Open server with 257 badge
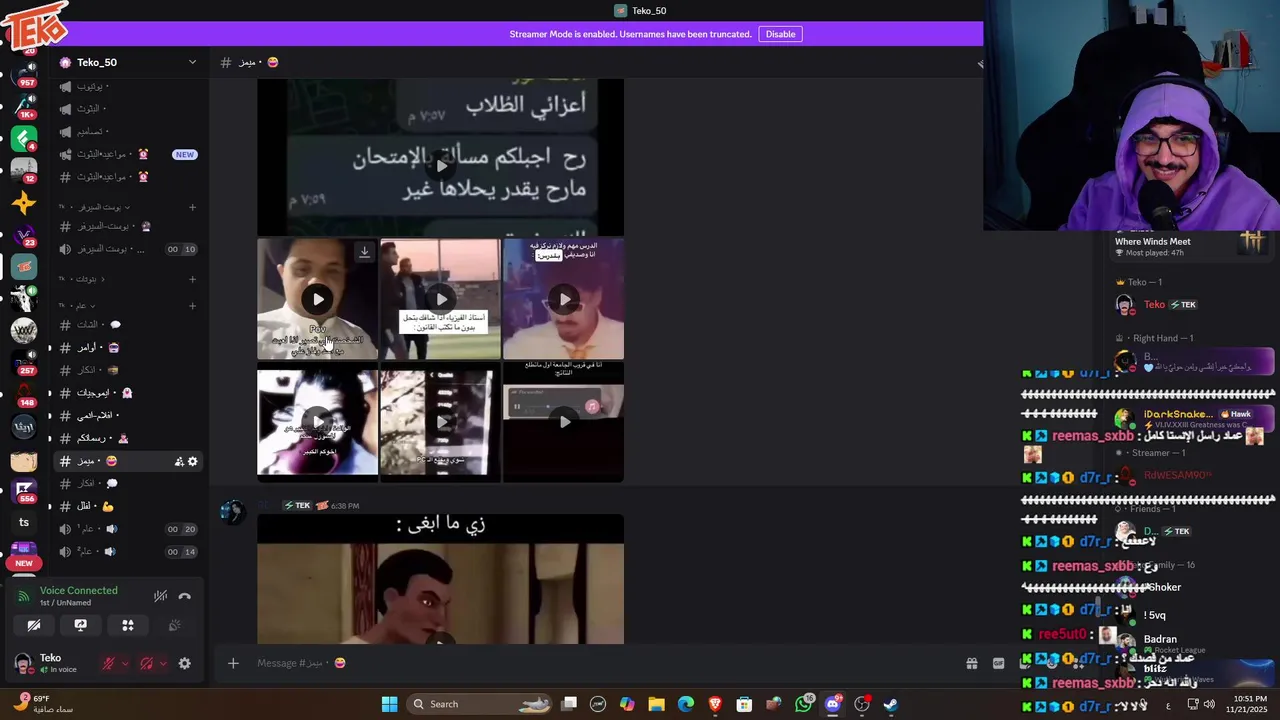 pyautogui.click(x=24, y=363)
